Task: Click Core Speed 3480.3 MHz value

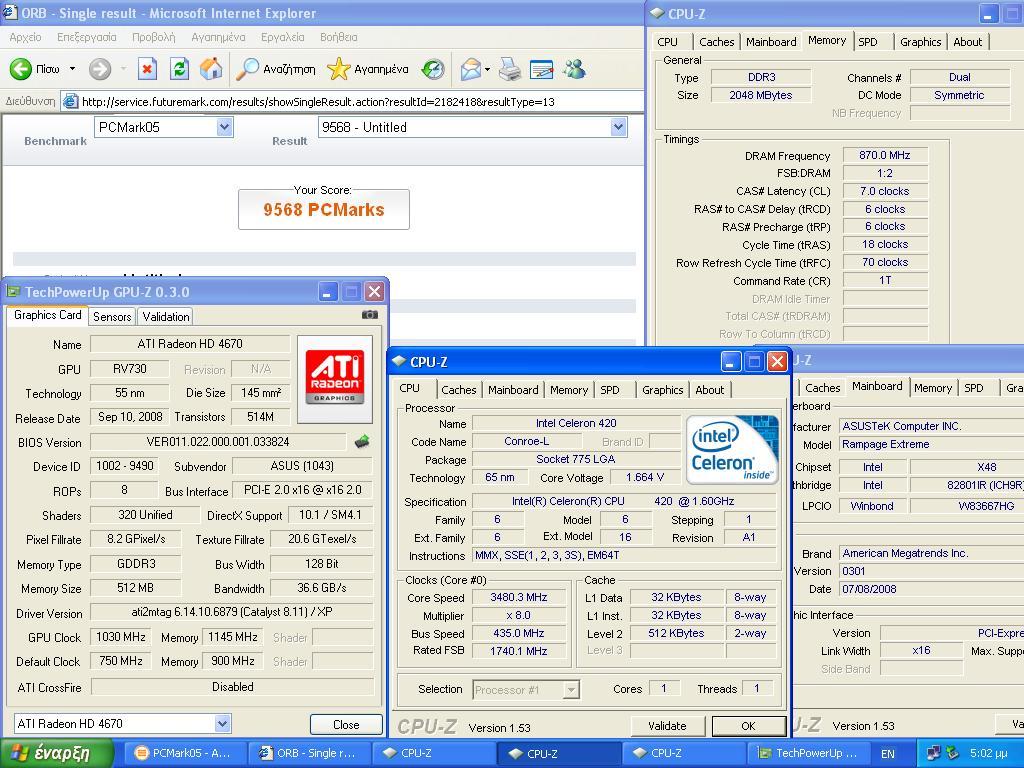Action: point(519,597)
